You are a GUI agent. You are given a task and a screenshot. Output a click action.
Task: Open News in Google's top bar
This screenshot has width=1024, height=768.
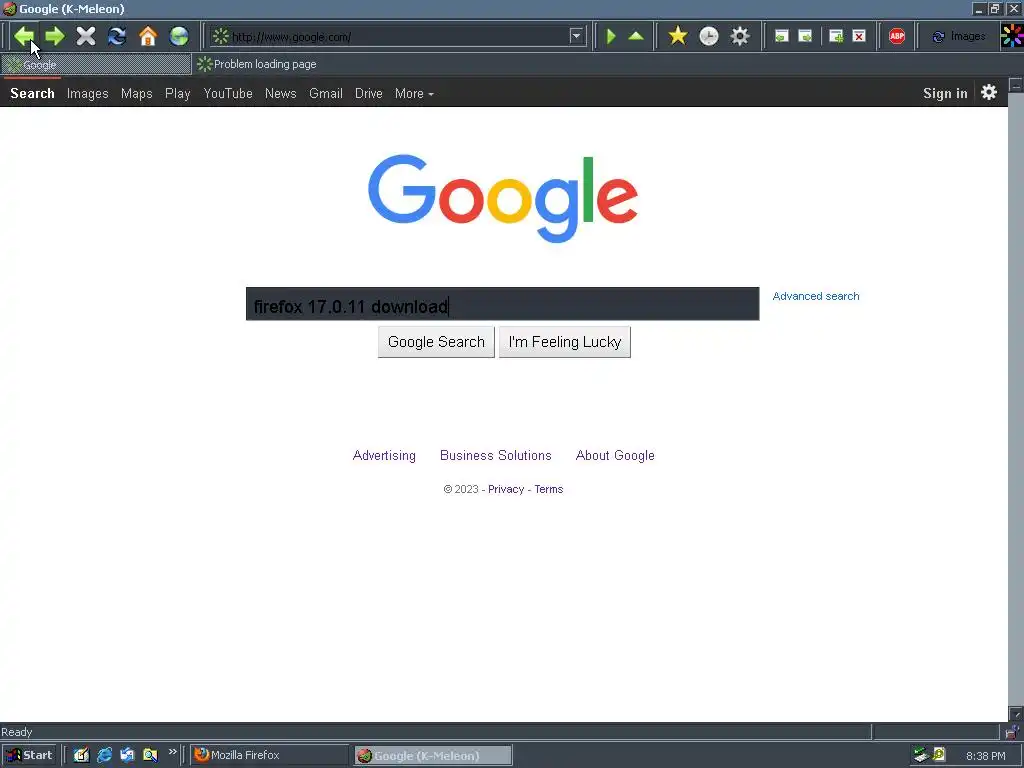pos(281,93)
